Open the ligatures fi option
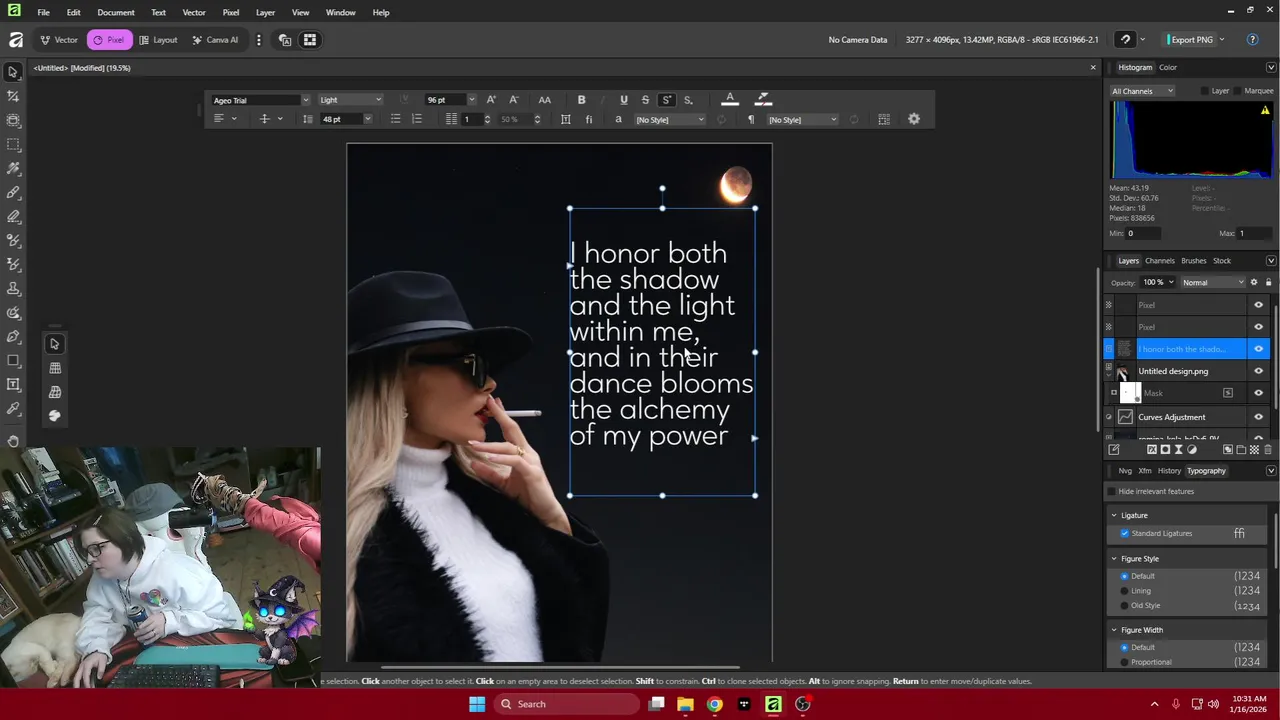 tap(589, 119)
